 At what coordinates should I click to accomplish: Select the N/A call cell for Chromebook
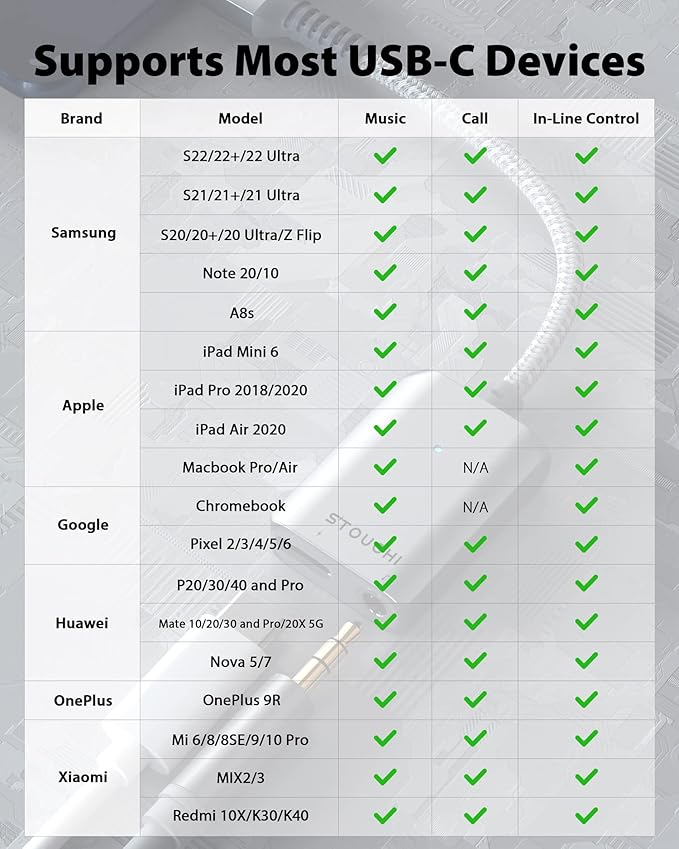click(475, 507)
